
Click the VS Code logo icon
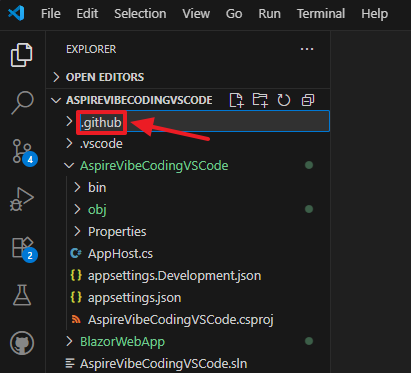point(16,14)
